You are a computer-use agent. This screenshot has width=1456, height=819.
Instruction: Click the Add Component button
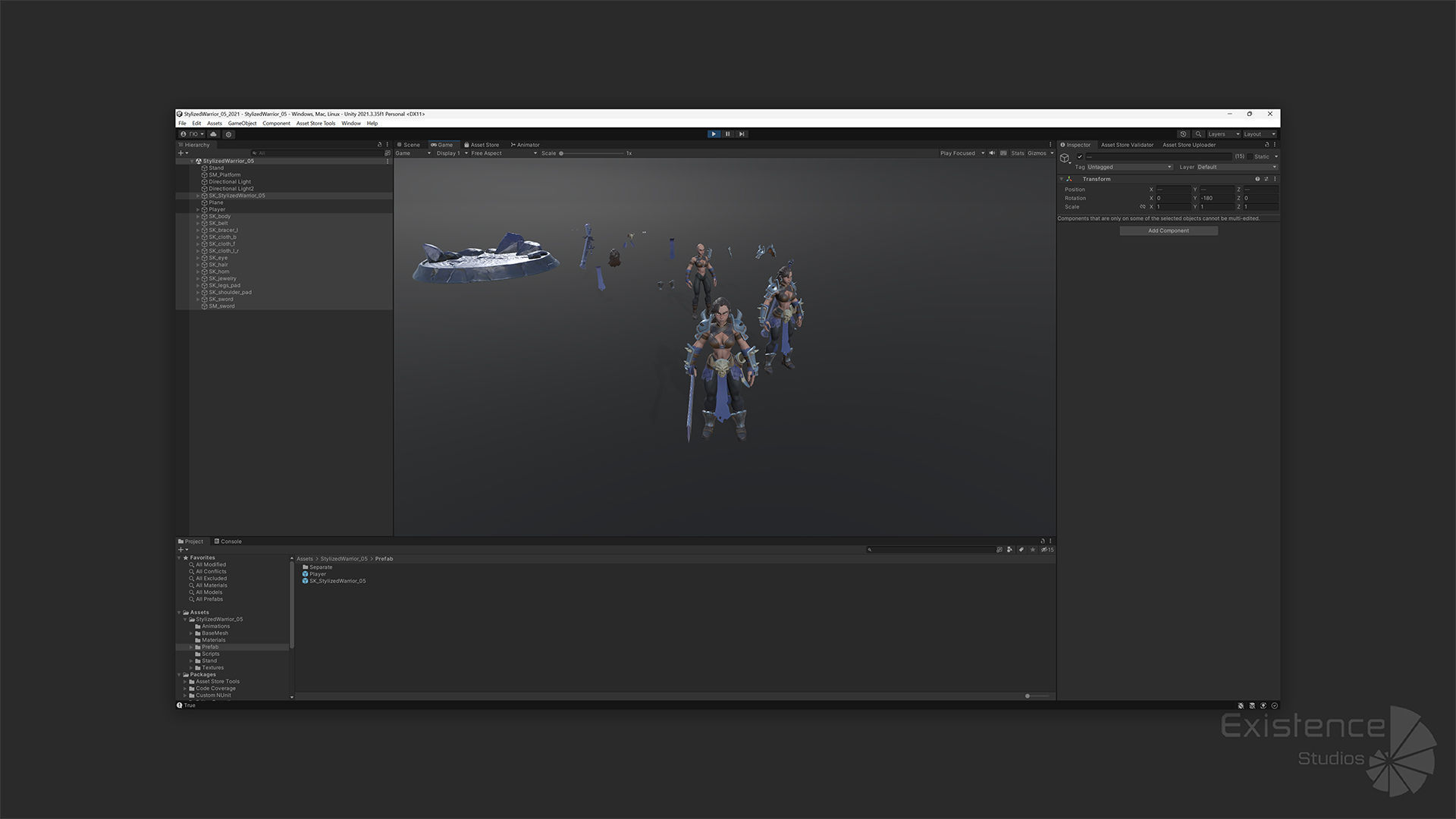[1168, 231]
